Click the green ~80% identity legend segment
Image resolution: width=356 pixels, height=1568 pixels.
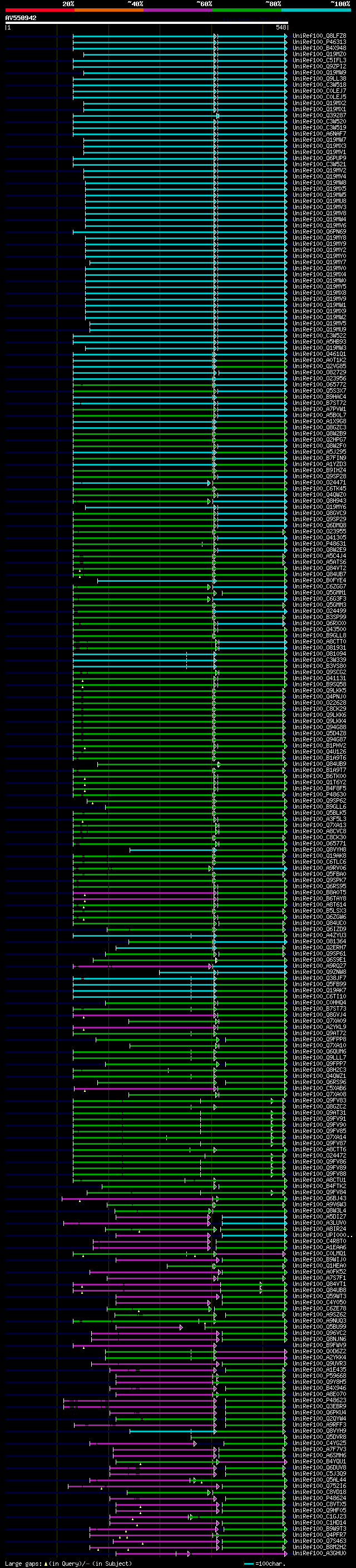click(247, 10)
